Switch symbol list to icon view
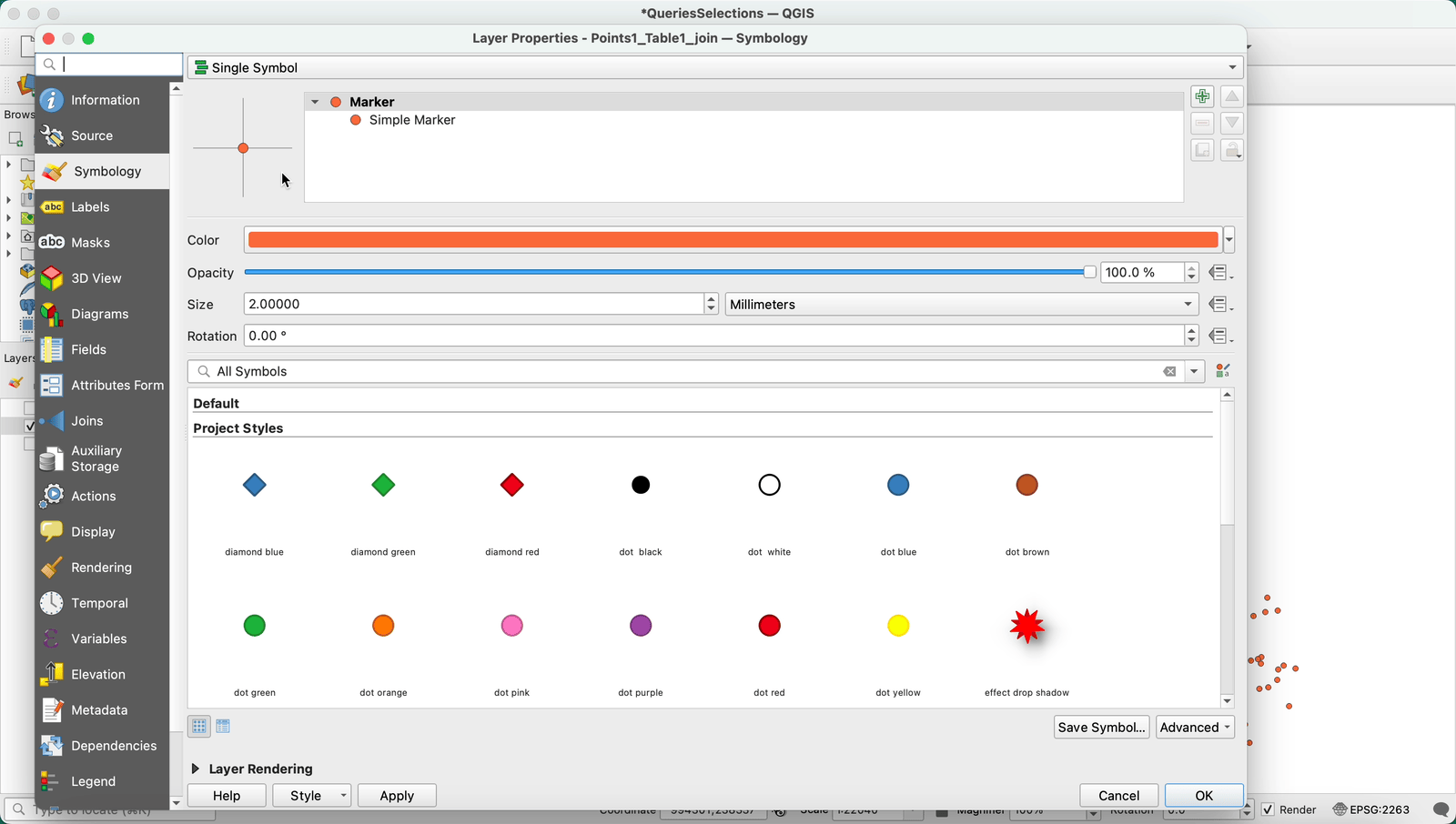 [x=199, y=726]
